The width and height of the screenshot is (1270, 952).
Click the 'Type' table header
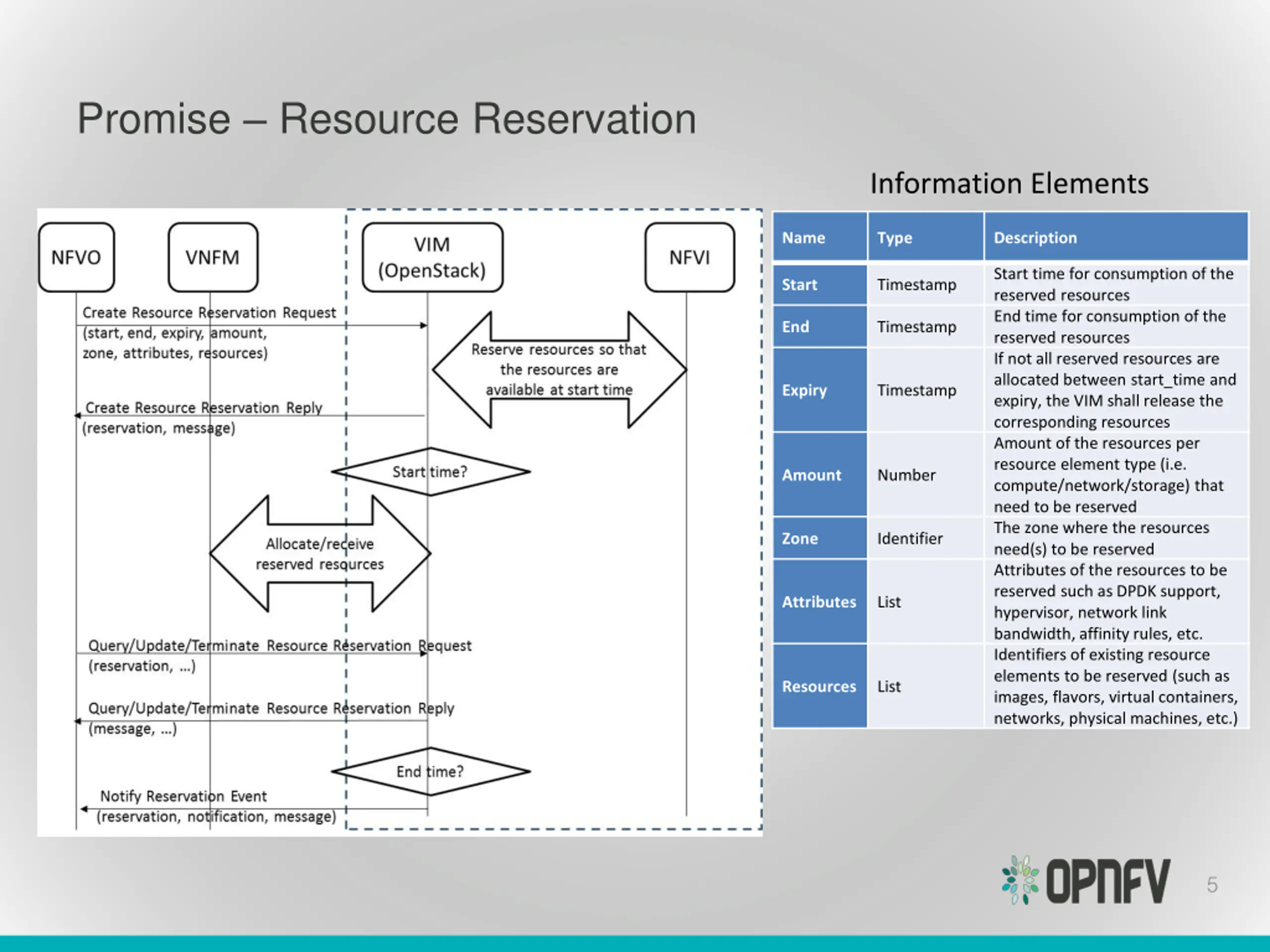pyautogui.click(x=925, y=237)
